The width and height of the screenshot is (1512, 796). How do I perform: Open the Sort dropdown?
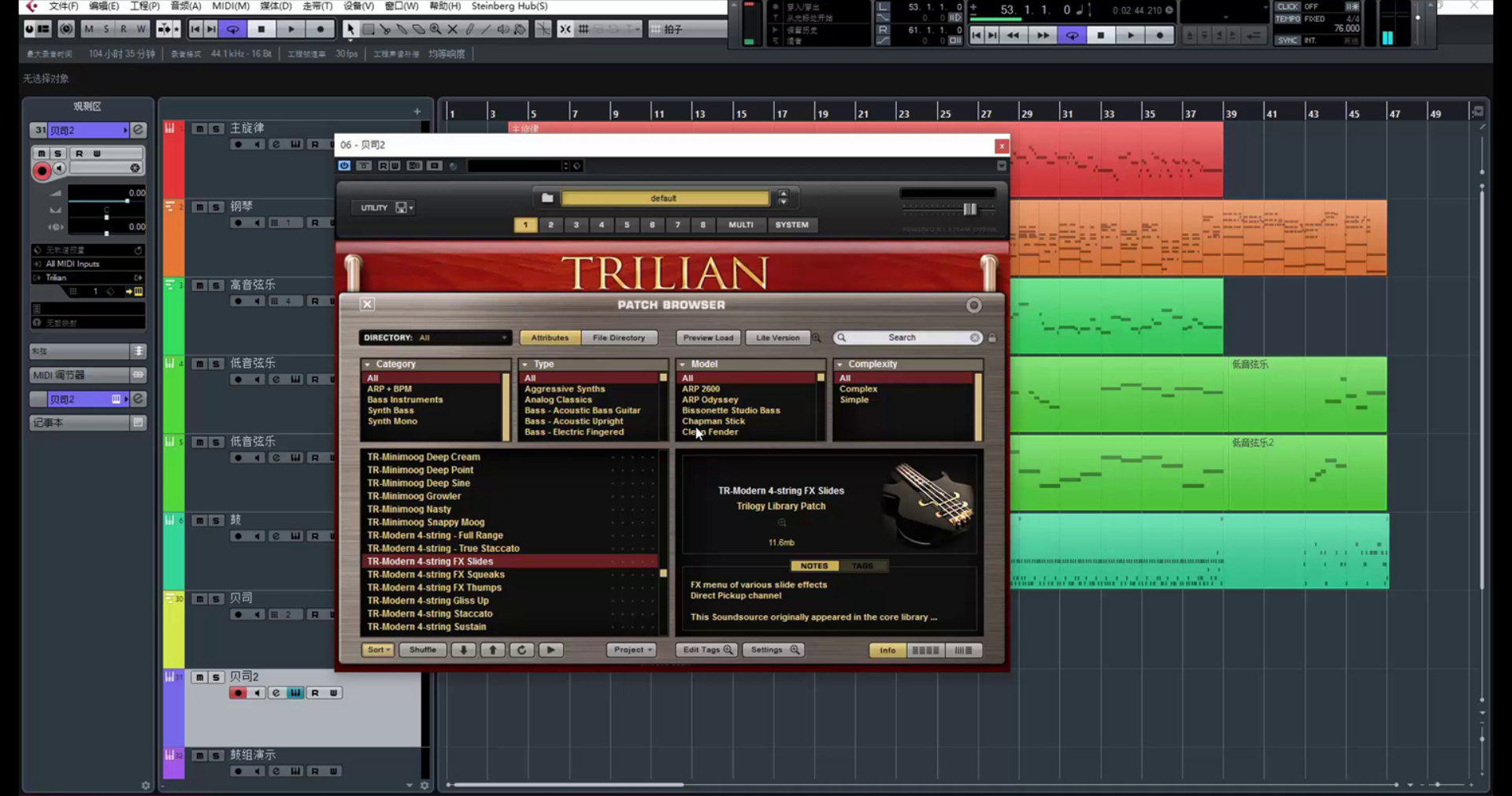click(x=378, y=650)
